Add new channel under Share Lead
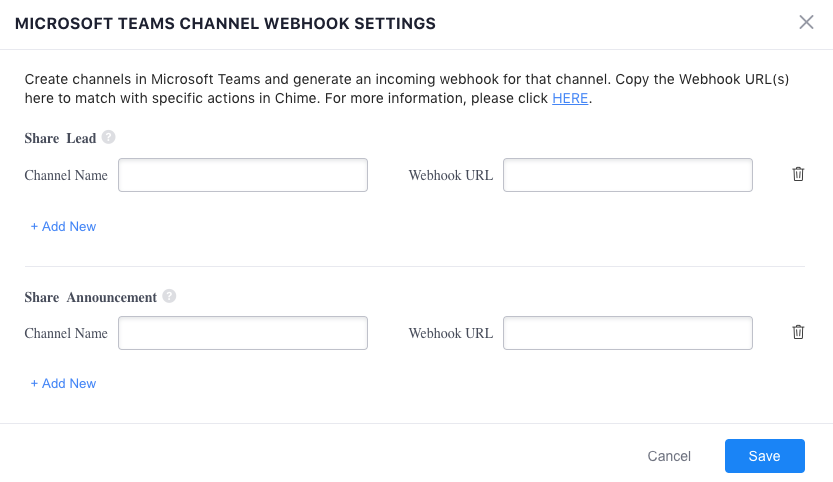This screenshot has width=833, height=482. point(64,227)
